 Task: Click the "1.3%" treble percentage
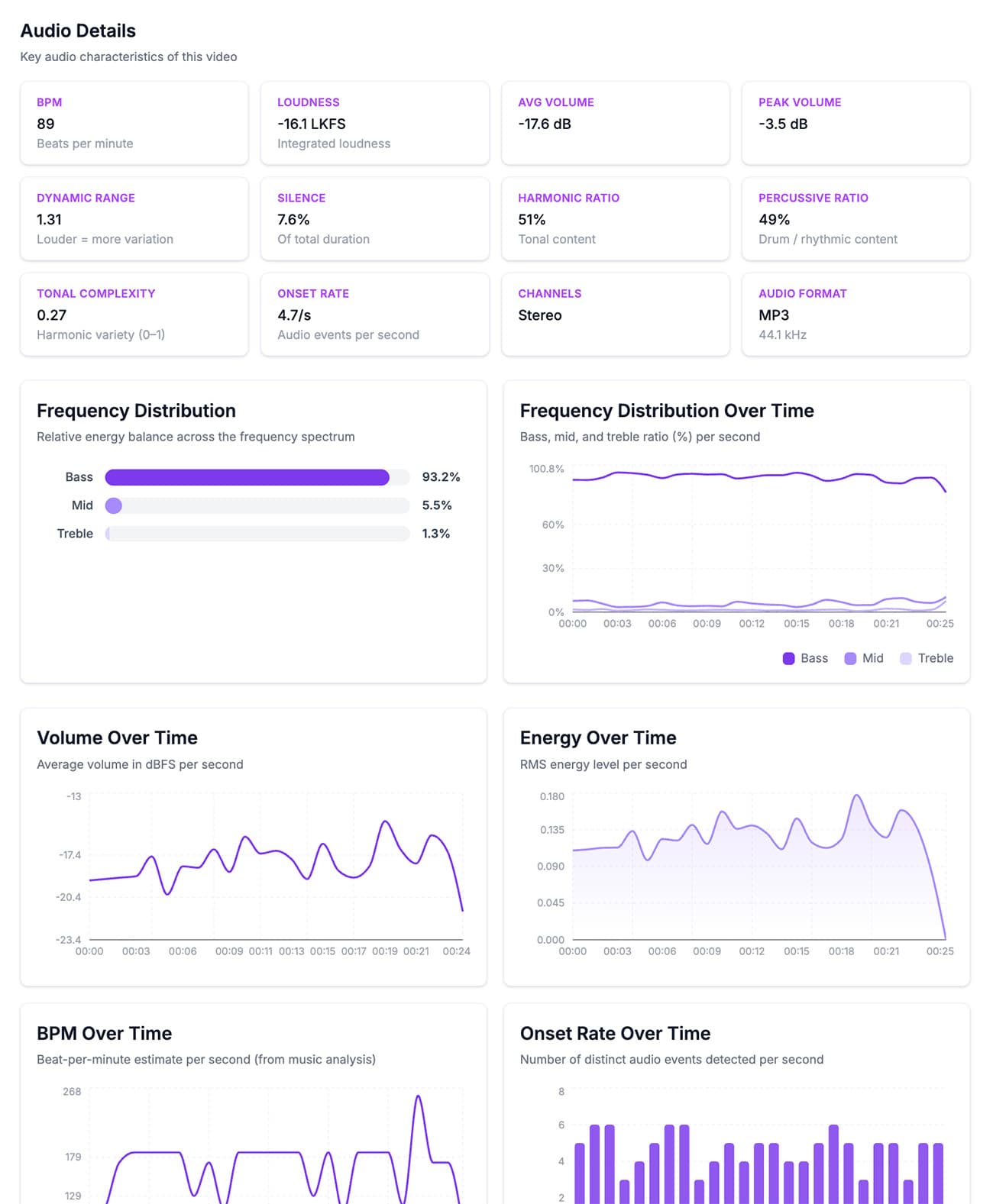(436, 534)
